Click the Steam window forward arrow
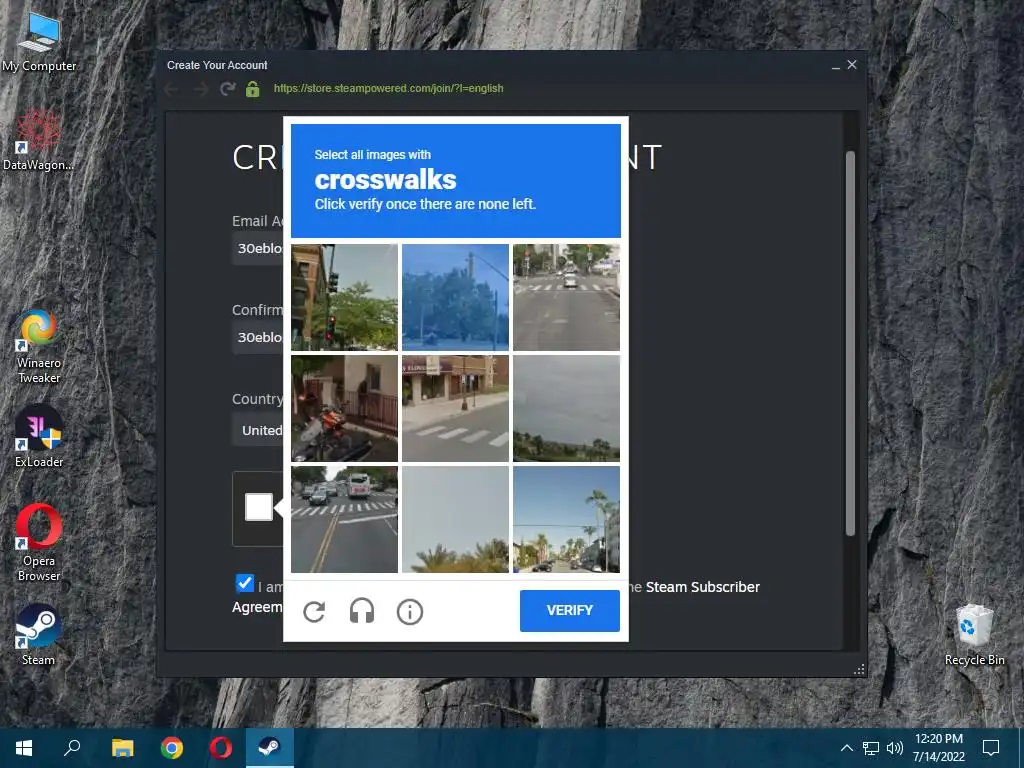1024x768 pixels. pyautogui.click(x=200, y=89)
